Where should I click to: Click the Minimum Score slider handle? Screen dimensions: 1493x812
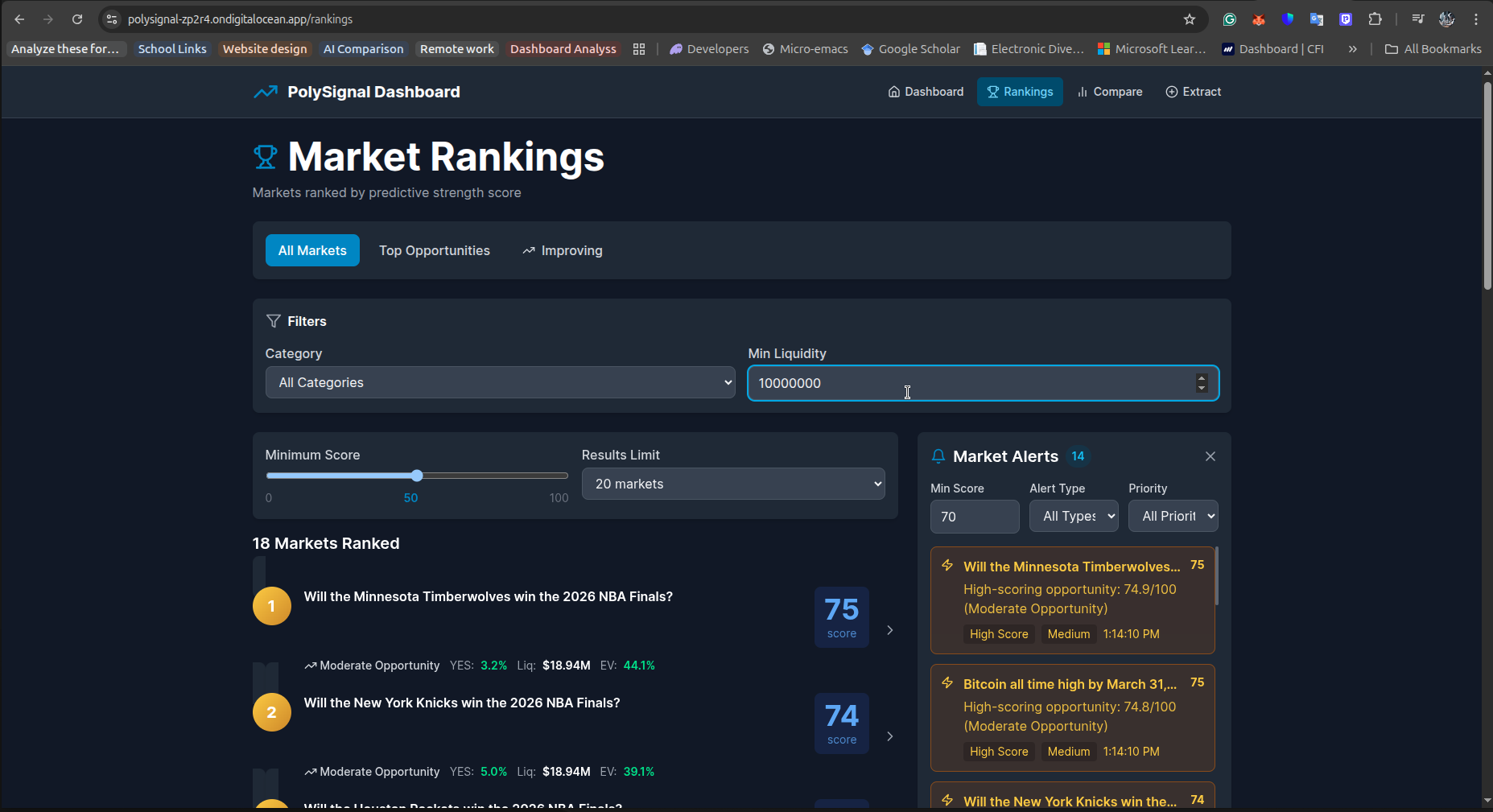pos(417,476)
